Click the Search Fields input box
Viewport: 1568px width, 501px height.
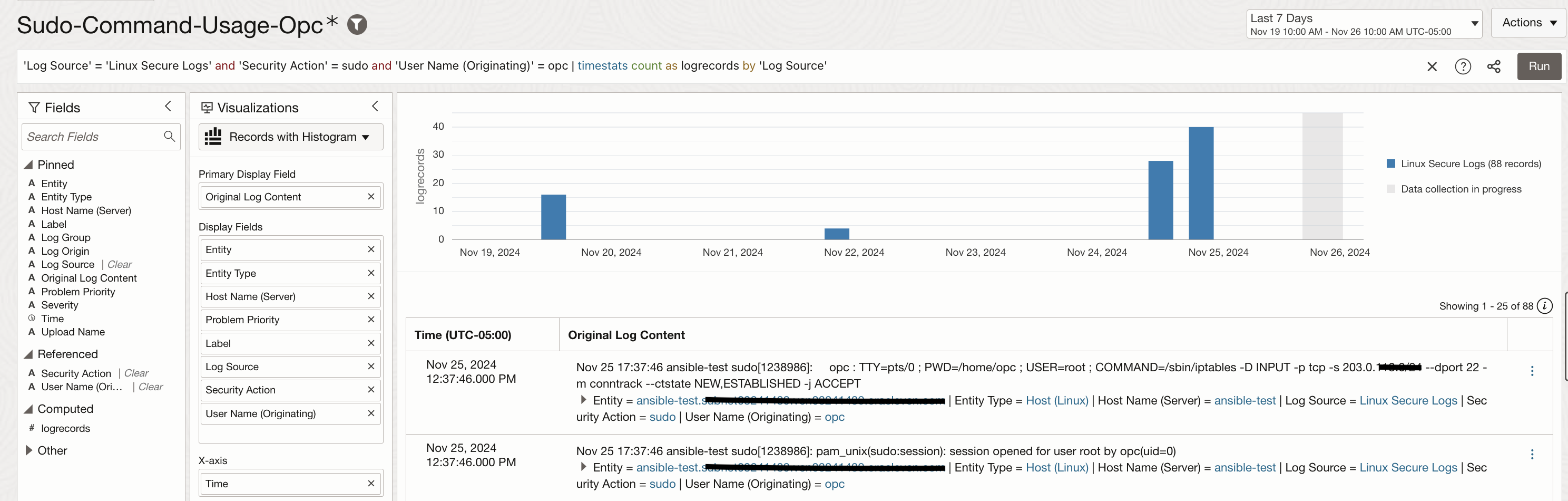[91, 137]
